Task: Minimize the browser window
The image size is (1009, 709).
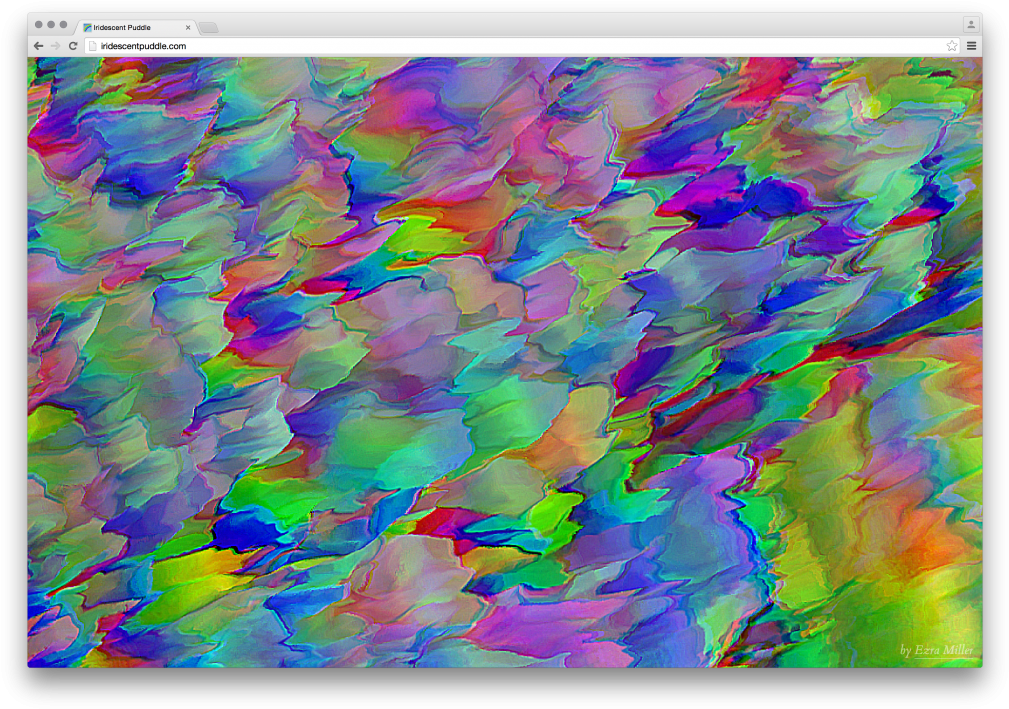Action: pos(51,25)
